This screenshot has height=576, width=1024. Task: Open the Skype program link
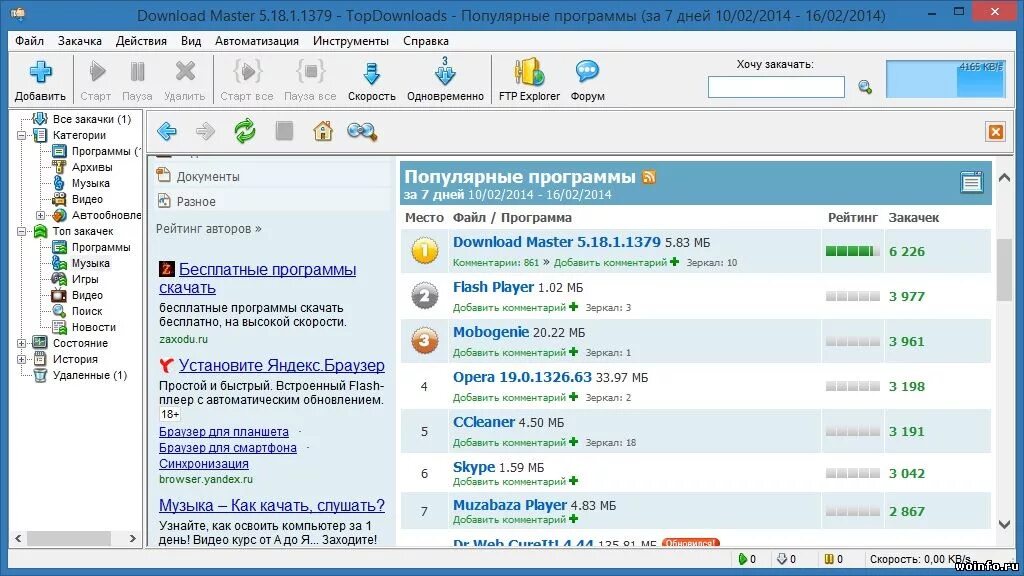coord(474,467)
